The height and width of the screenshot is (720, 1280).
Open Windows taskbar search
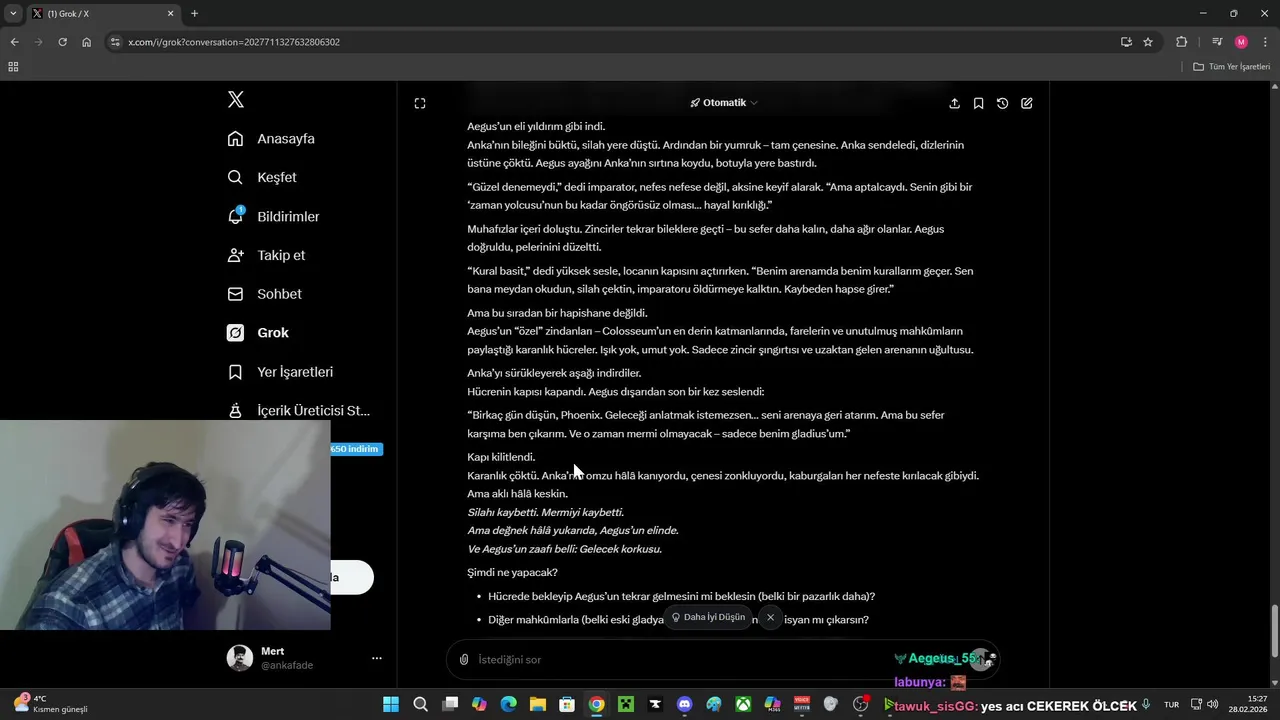420,705
